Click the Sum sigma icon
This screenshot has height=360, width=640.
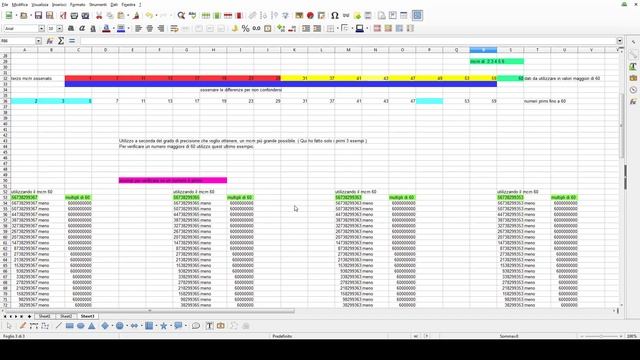[x=60, y=41]
